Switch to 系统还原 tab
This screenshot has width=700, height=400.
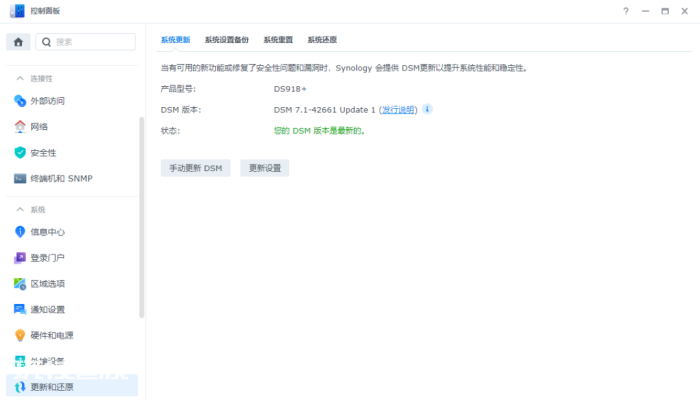322,40
